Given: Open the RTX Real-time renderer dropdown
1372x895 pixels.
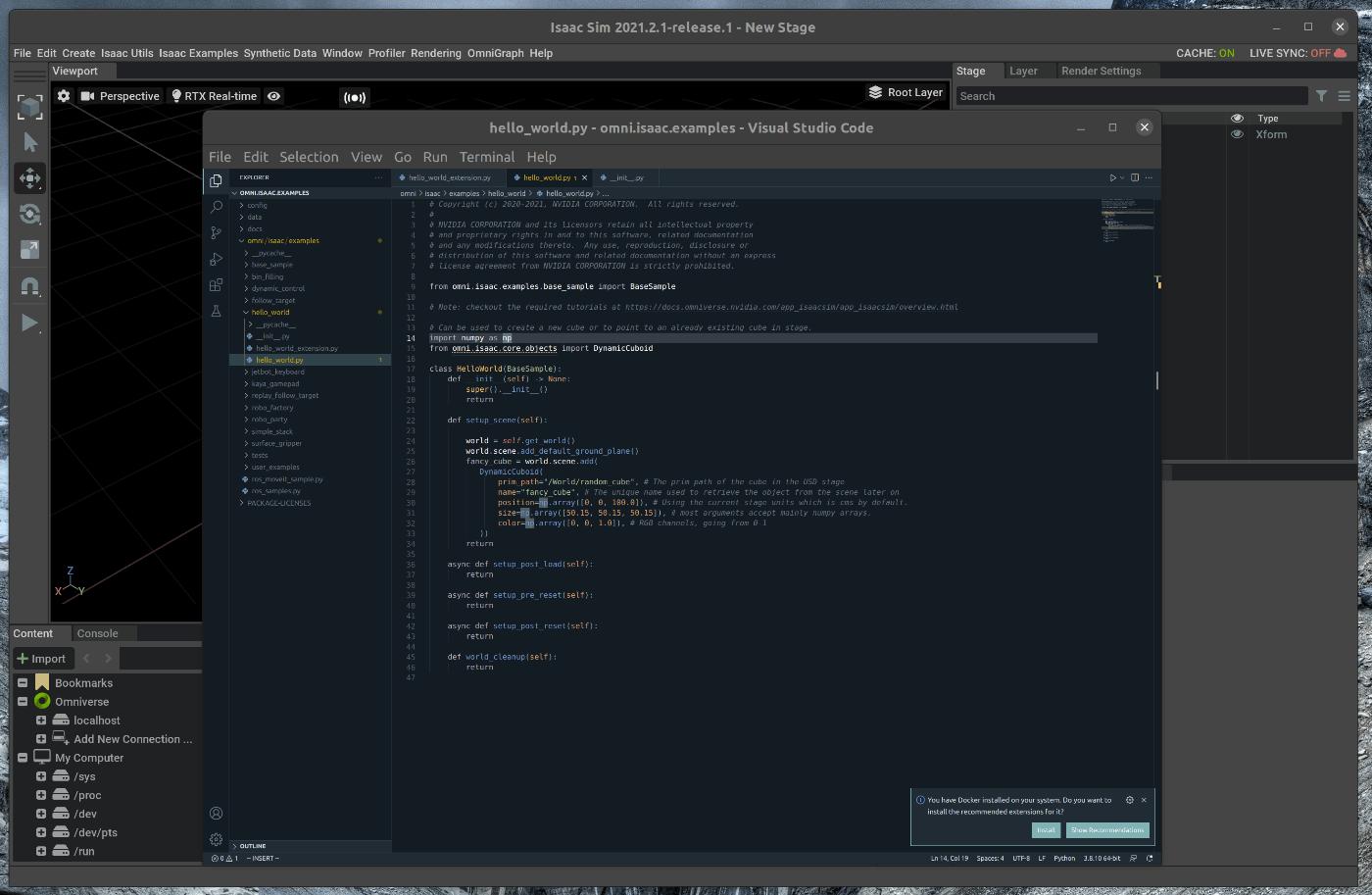Looking at the screenshot, I should [x=214, y=96].
